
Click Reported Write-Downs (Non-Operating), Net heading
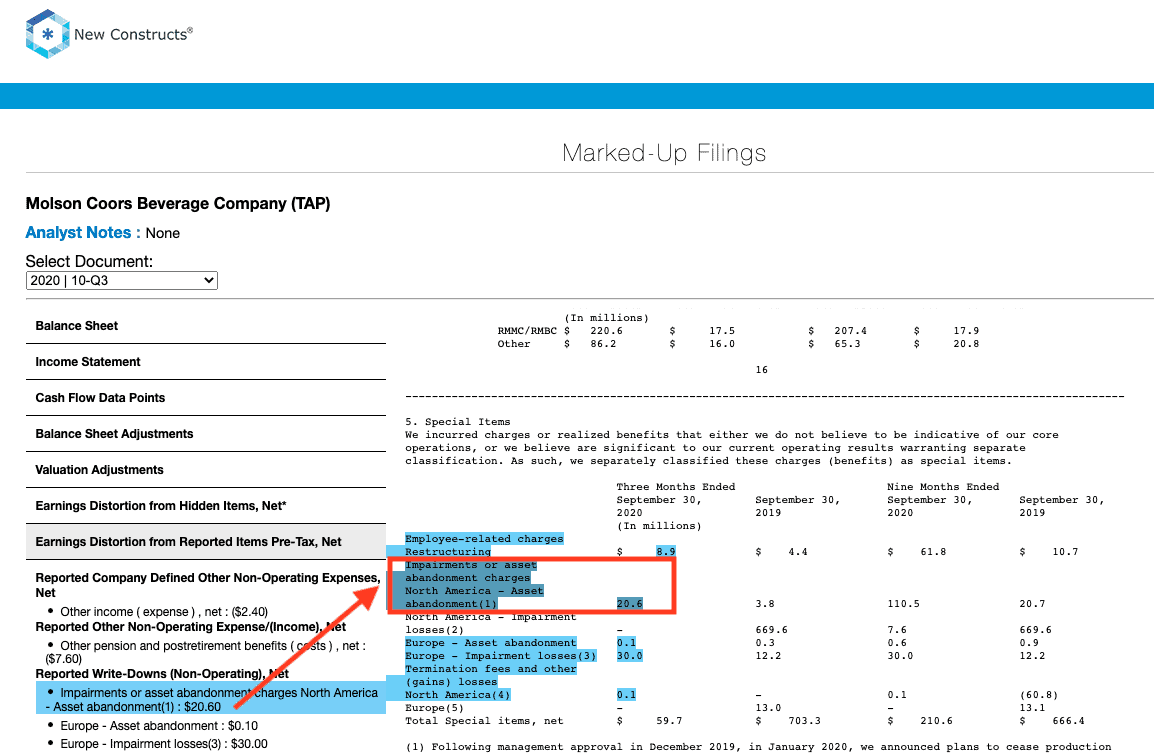click(162, 674)
